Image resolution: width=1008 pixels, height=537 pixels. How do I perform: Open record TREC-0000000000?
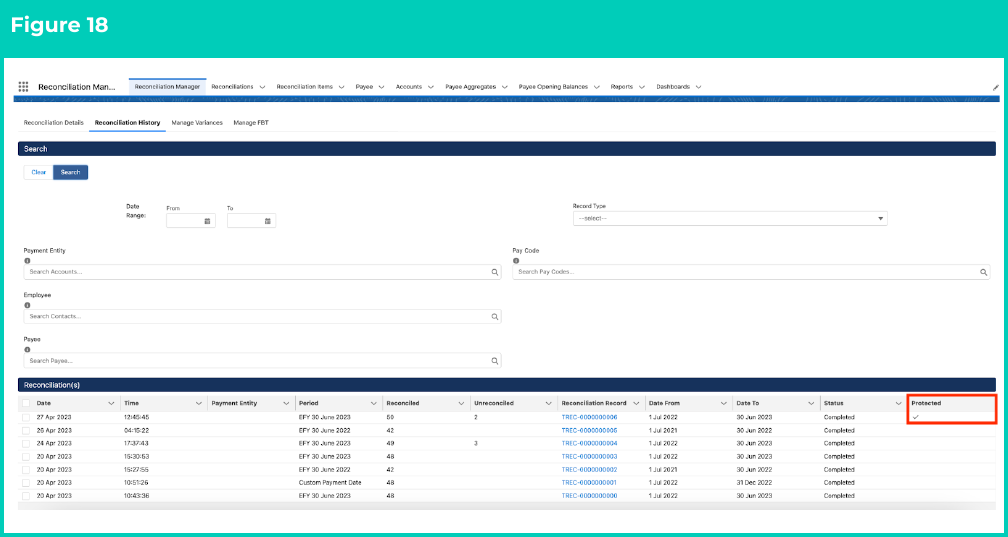[590, 496]
